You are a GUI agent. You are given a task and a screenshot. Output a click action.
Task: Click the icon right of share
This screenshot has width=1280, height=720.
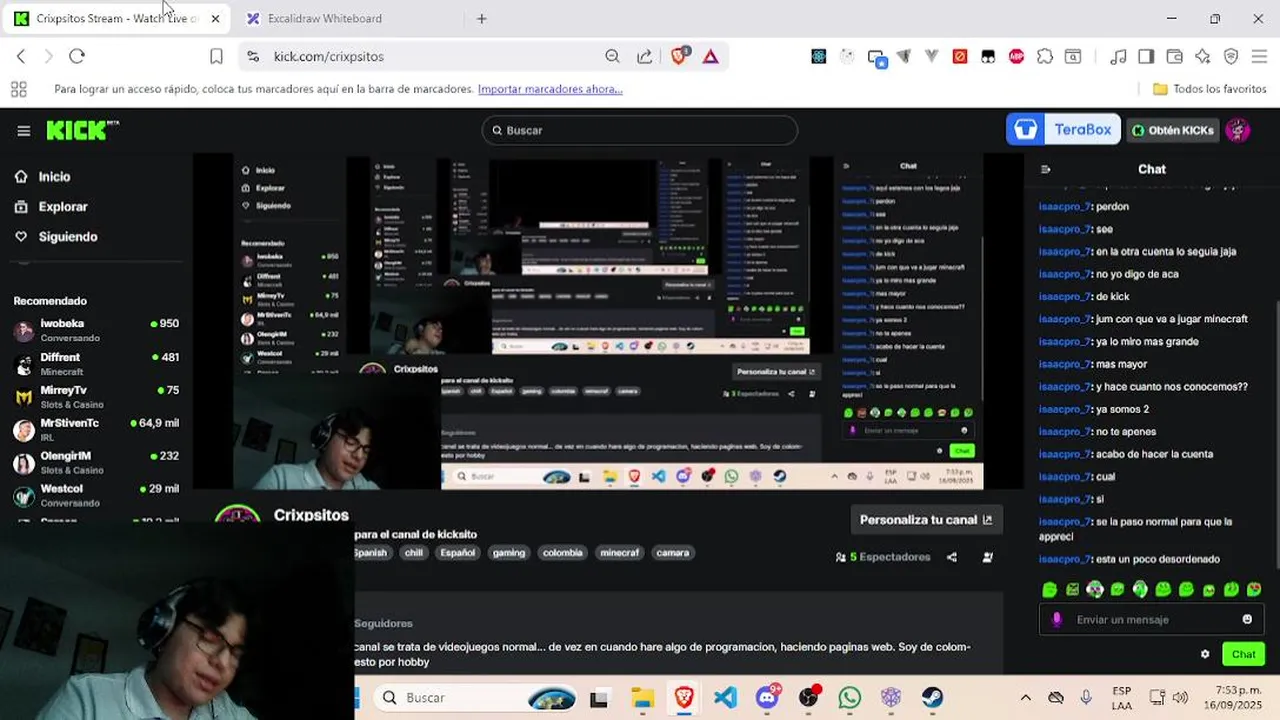pos(988,557)
